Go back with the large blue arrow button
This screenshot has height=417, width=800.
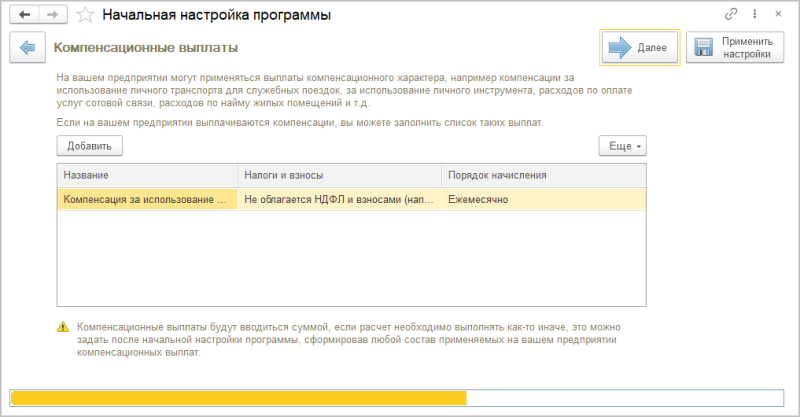[x=27, y=47]
